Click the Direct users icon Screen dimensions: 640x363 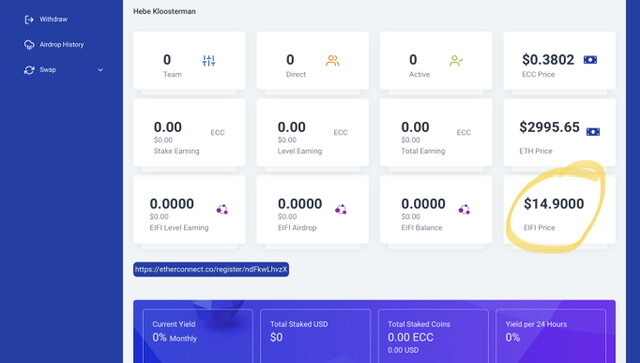point(332,61)
